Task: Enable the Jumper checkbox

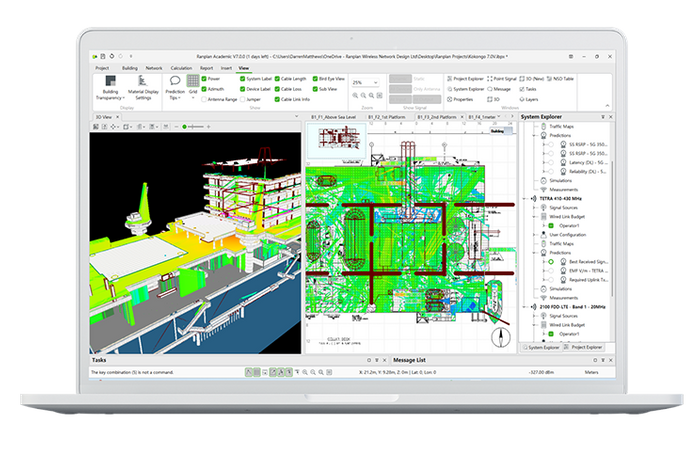Action: (x=242, y=99)
